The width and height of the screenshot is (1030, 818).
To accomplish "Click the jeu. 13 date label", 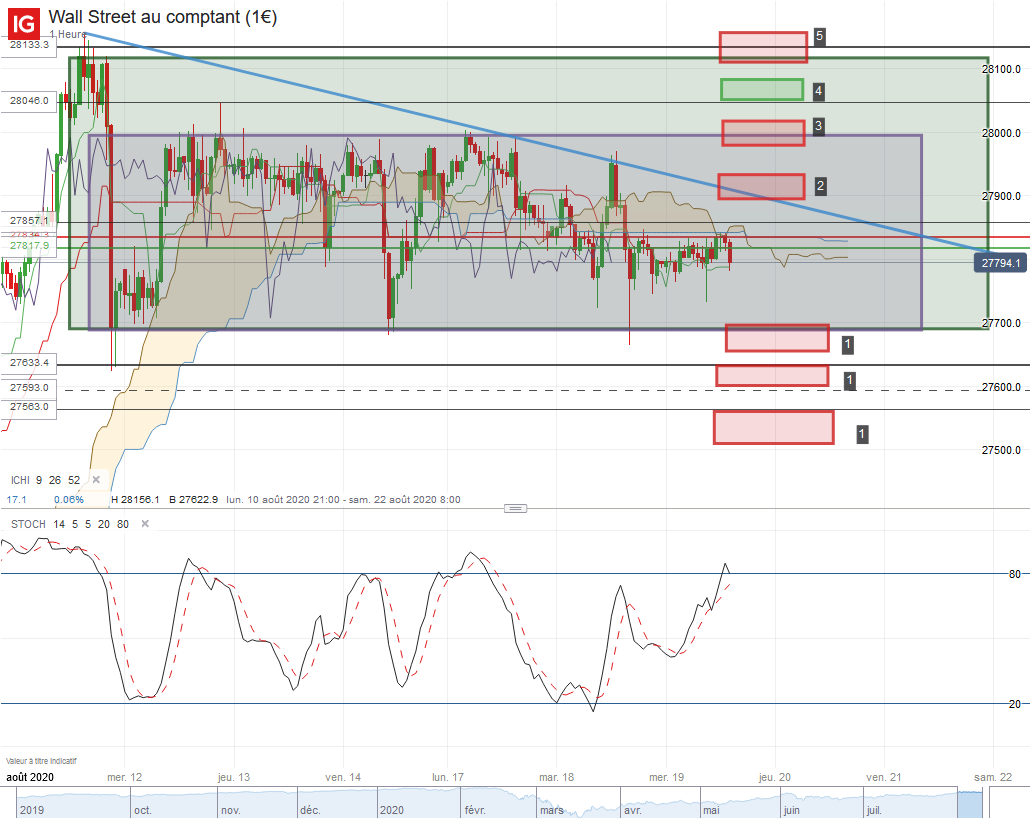I will (234, 777).
